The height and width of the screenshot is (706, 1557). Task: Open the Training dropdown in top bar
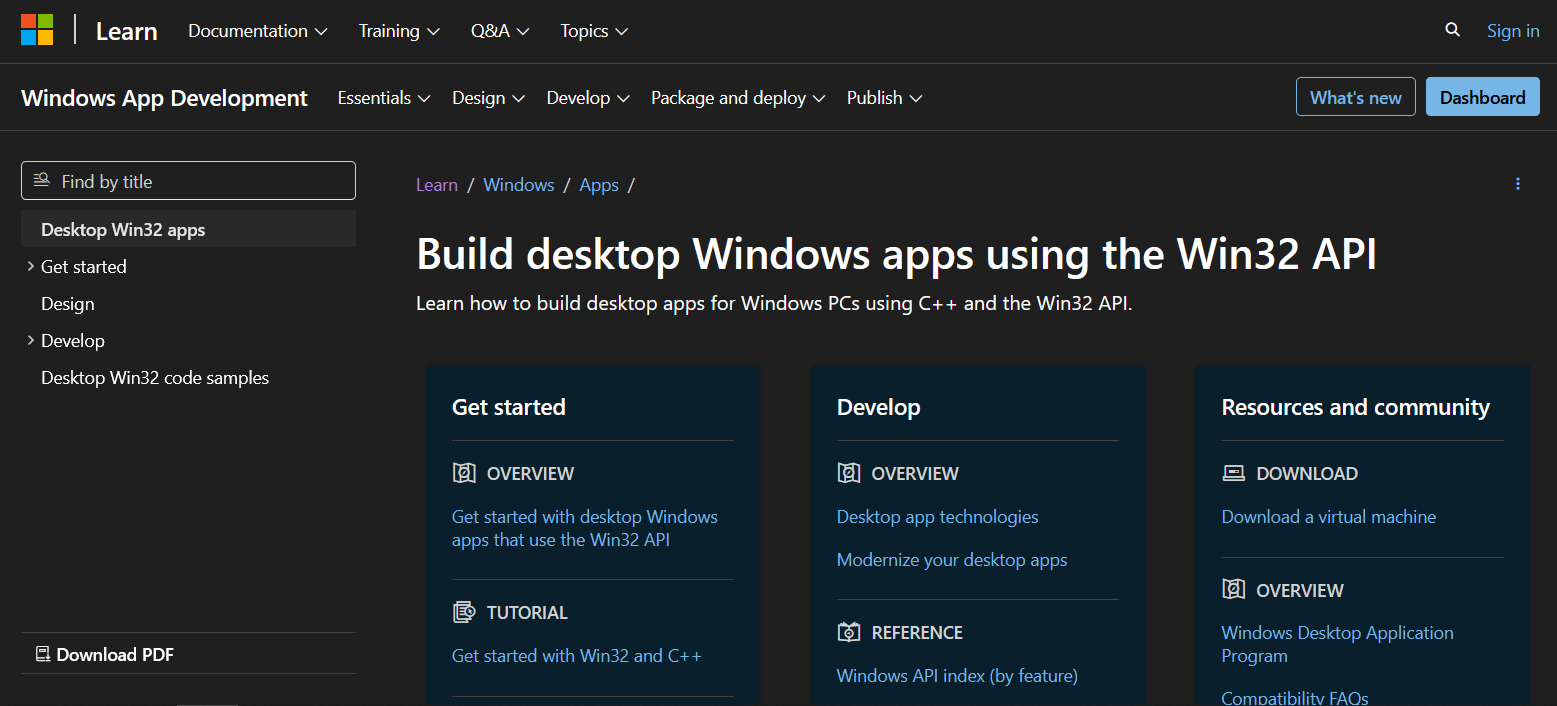click(x=399, y=31)
